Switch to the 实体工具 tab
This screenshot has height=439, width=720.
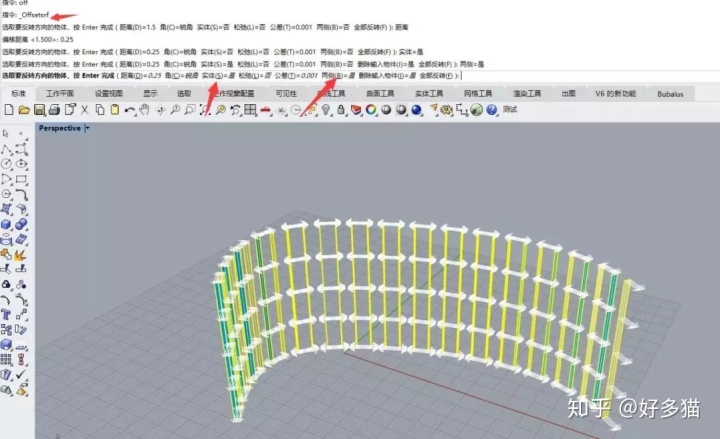[x=429, y=93]
